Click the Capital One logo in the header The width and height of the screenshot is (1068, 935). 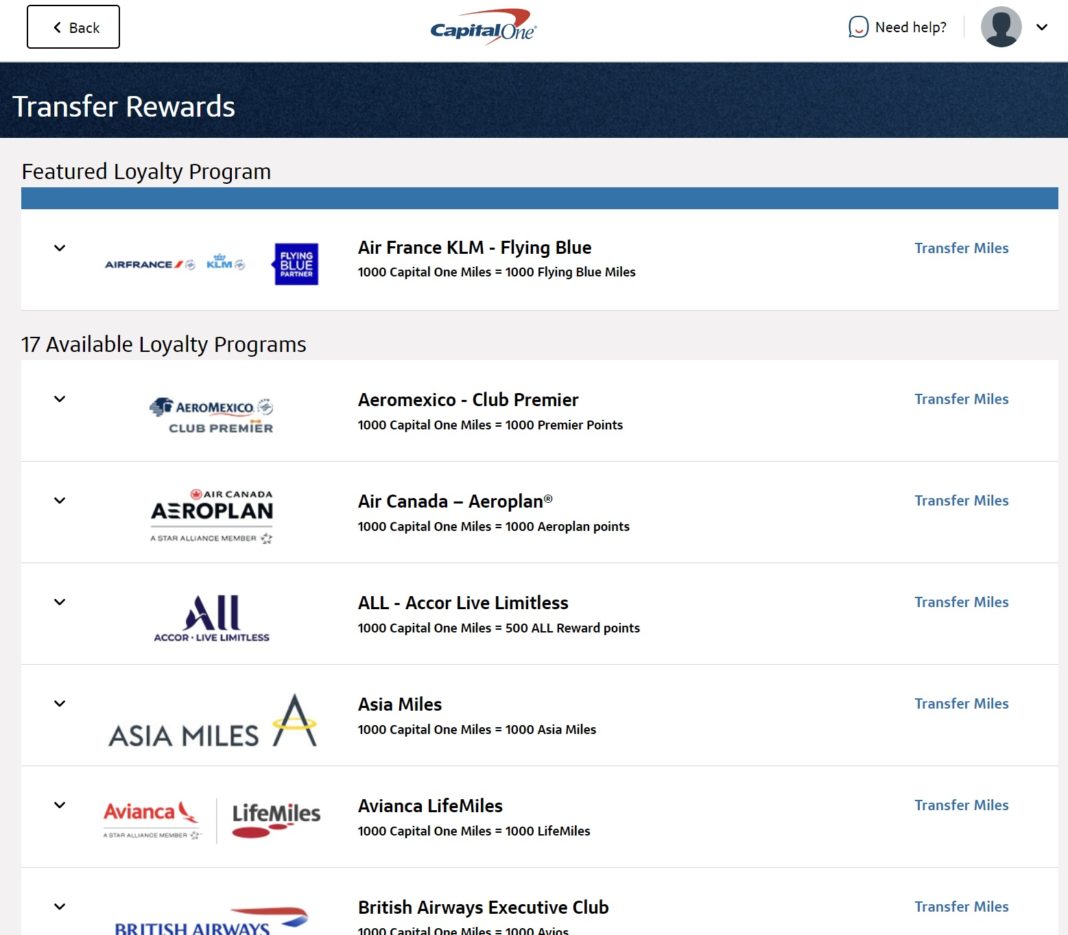pos(483,27)
